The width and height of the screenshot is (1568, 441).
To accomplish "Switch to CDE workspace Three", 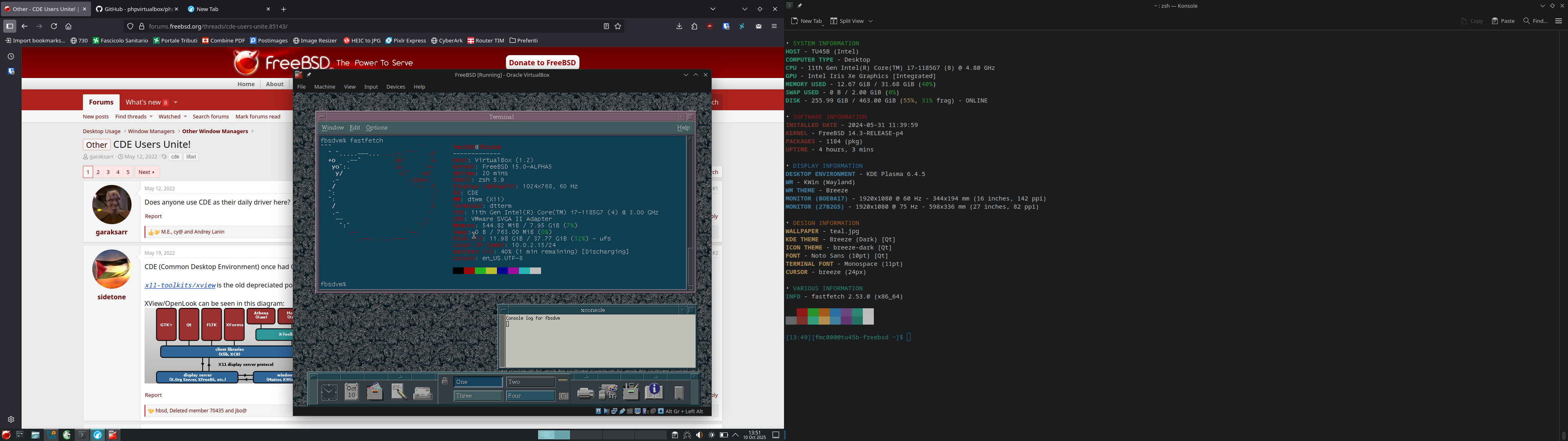I will [x=478, y=396].
